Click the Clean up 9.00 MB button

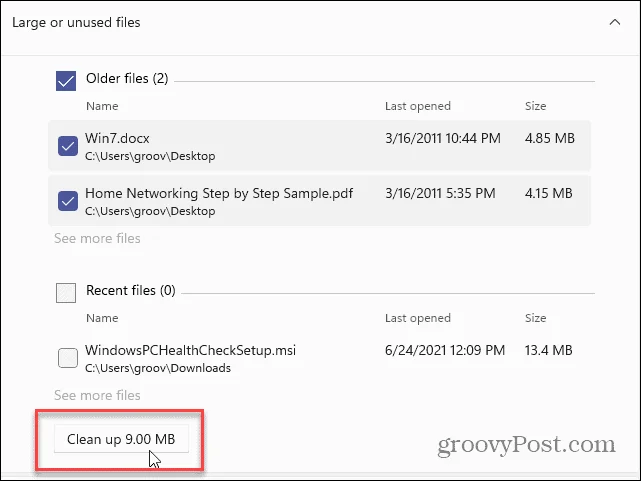click(x=121, y=439)
